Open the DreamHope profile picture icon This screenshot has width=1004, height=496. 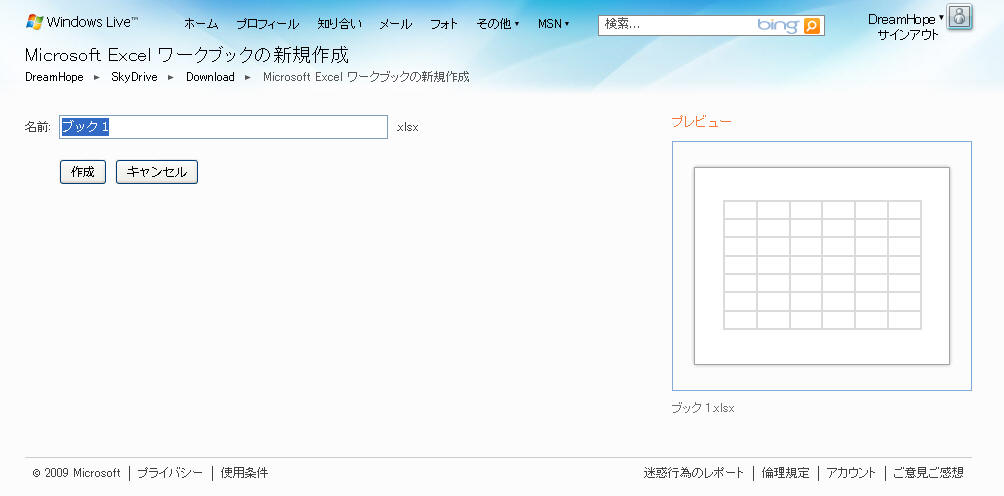pos(959,17)
